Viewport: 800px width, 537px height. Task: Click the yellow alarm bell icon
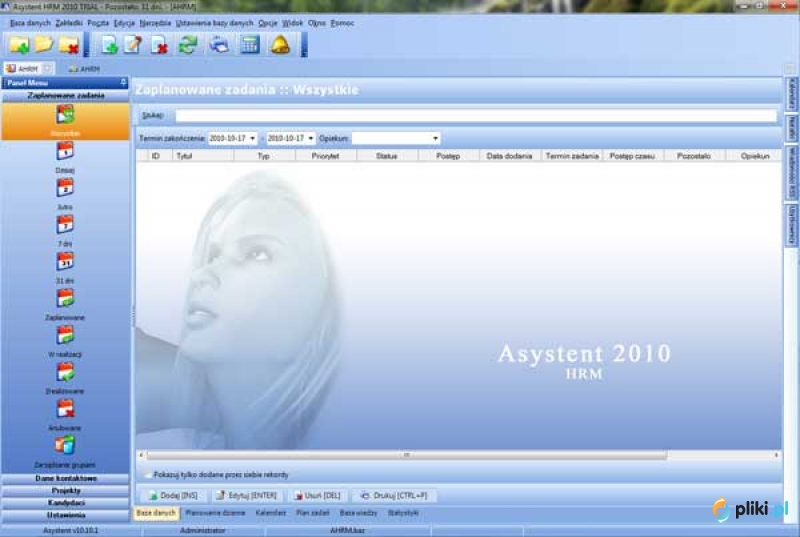tap(280, 45)
